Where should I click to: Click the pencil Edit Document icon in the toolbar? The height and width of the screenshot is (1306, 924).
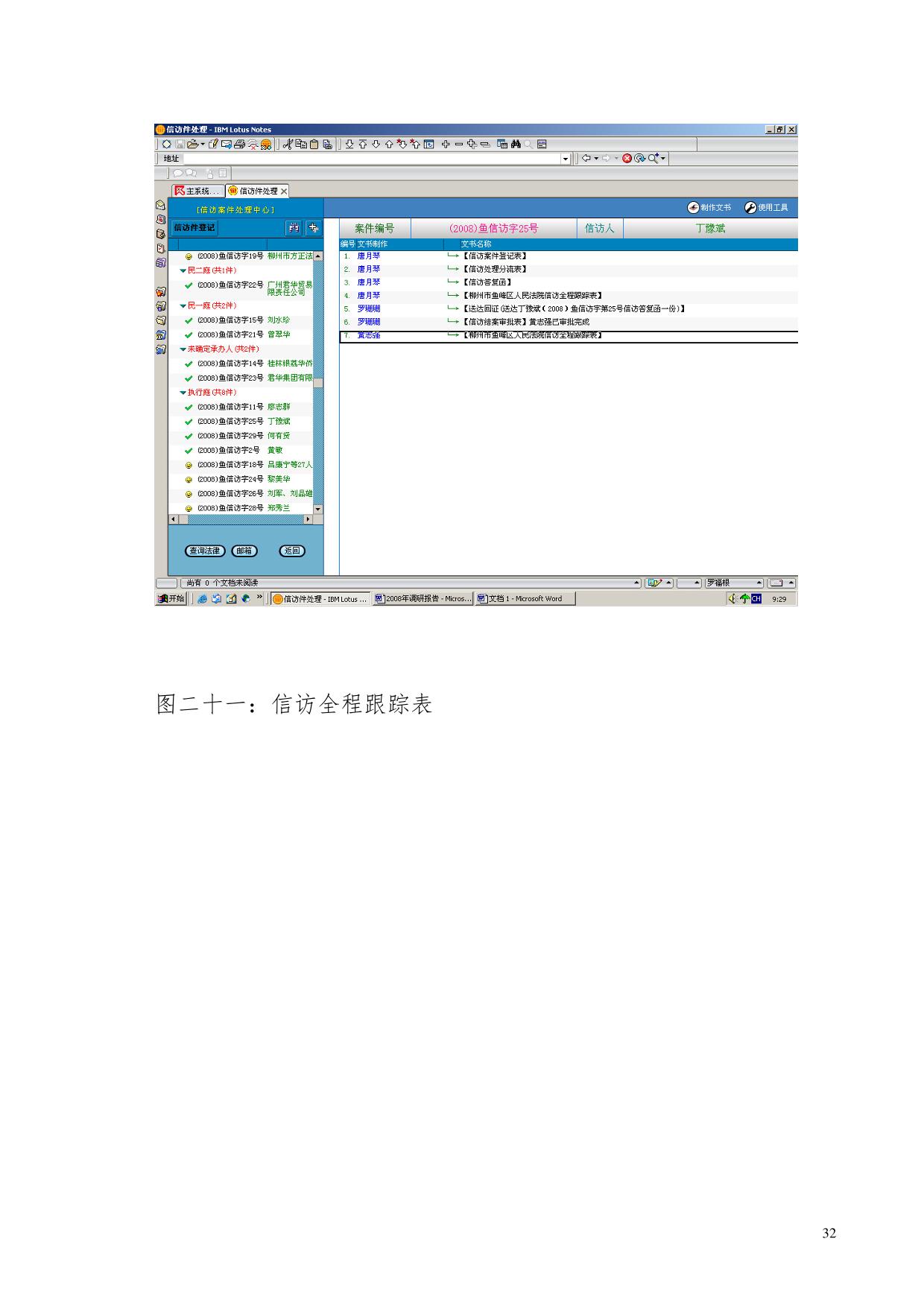(213, 144)
